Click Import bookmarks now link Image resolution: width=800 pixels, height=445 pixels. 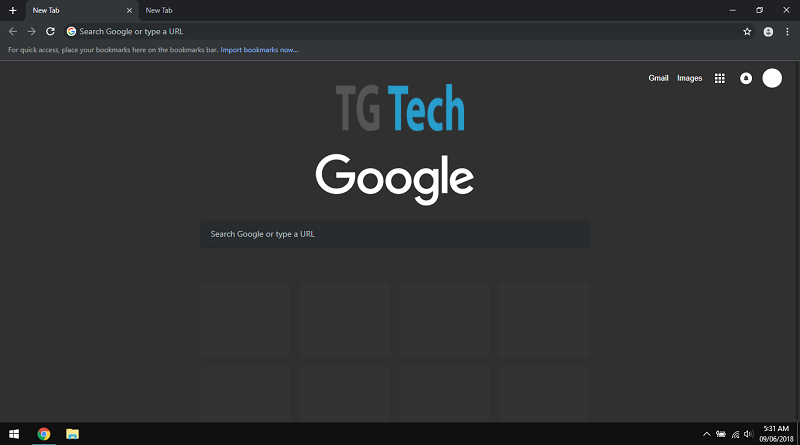click(259, 50)
